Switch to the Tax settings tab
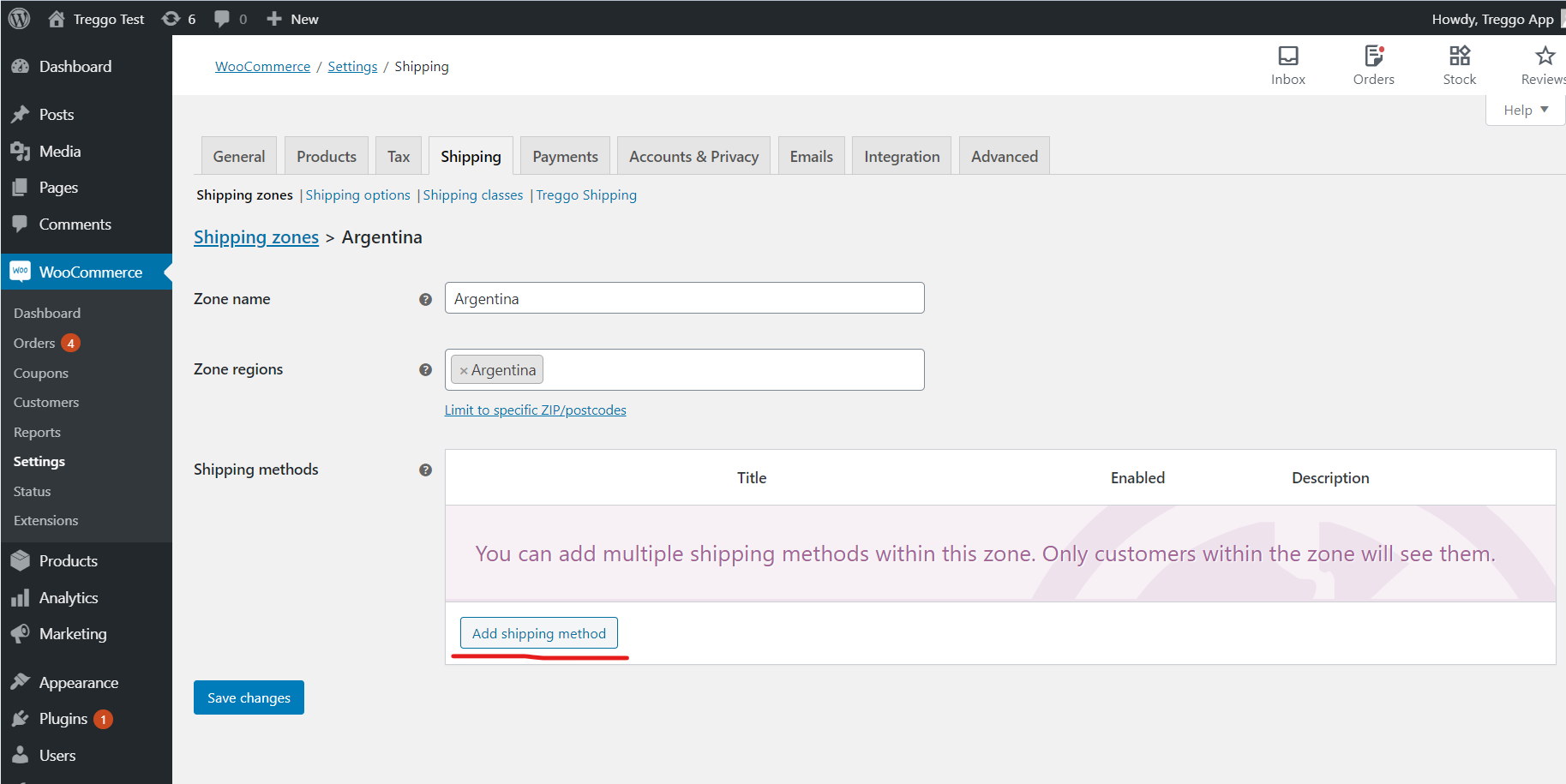Image resolution: width=1566 pixels, height=784 pixels. click(x=399, y=156)
